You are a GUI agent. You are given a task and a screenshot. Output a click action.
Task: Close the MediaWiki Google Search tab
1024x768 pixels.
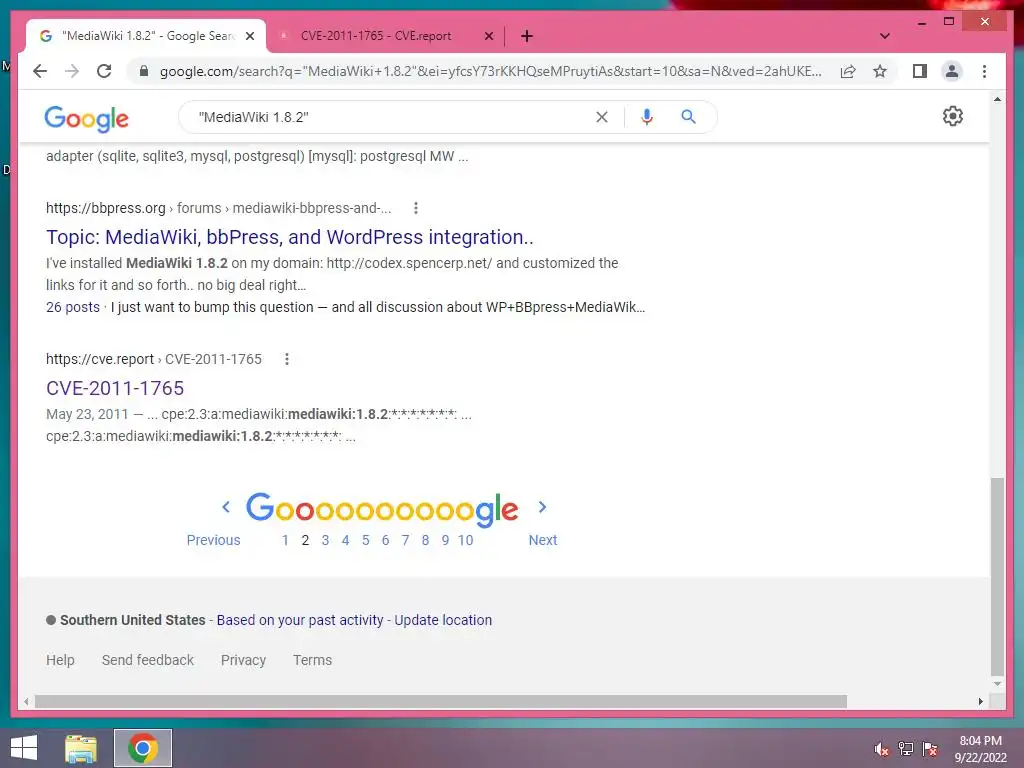click(249, 37)
